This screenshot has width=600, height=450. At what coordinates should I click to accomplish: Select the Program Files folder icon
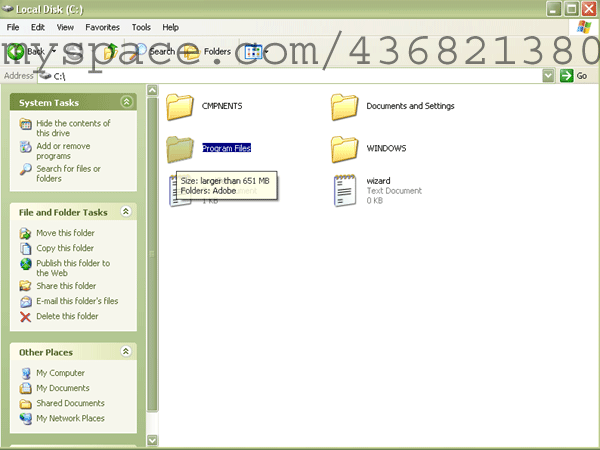tap(179, 149)
